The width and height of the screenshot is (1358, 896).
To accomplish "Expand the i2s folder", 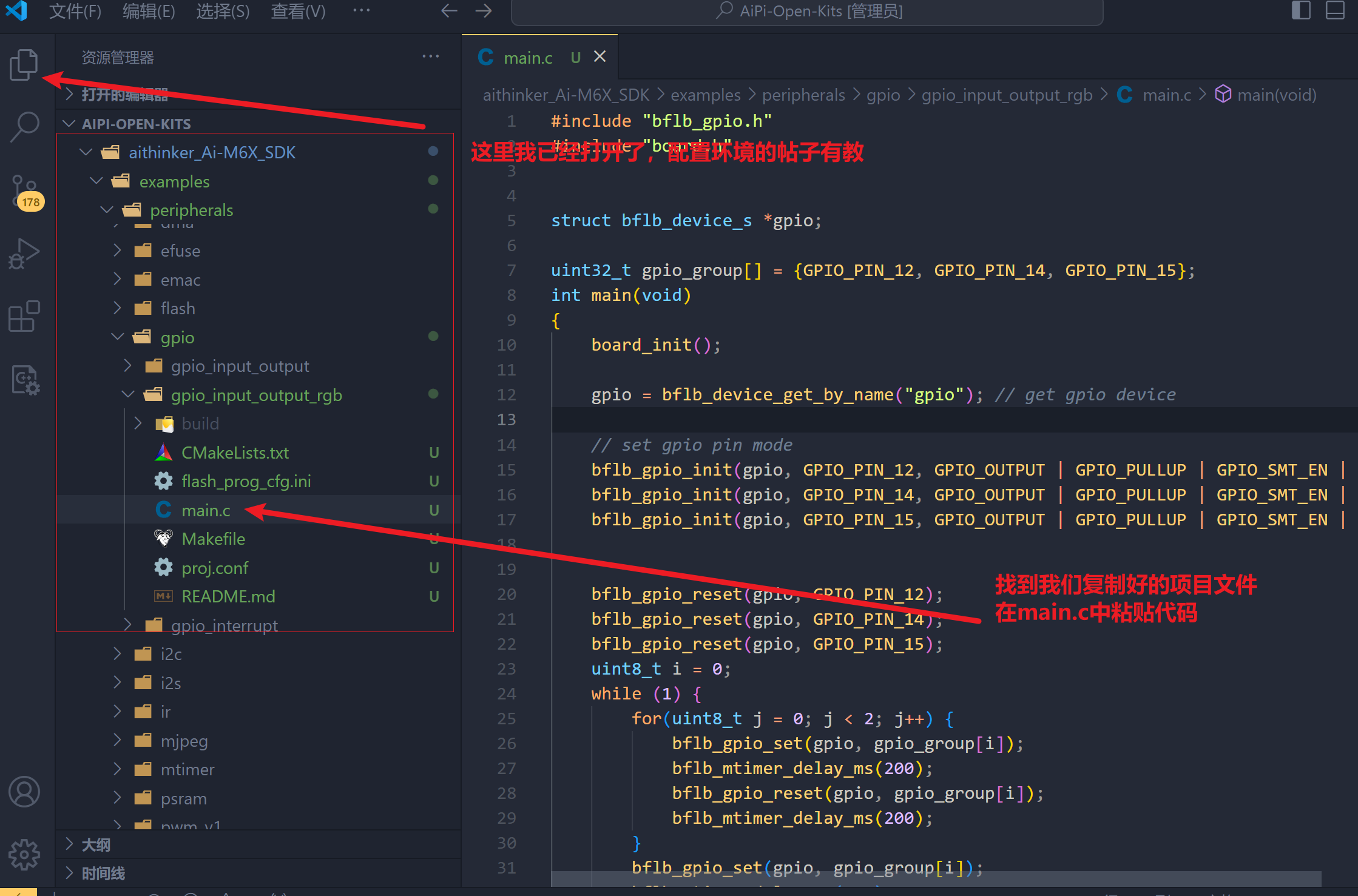I will click(x=258, y=683).
